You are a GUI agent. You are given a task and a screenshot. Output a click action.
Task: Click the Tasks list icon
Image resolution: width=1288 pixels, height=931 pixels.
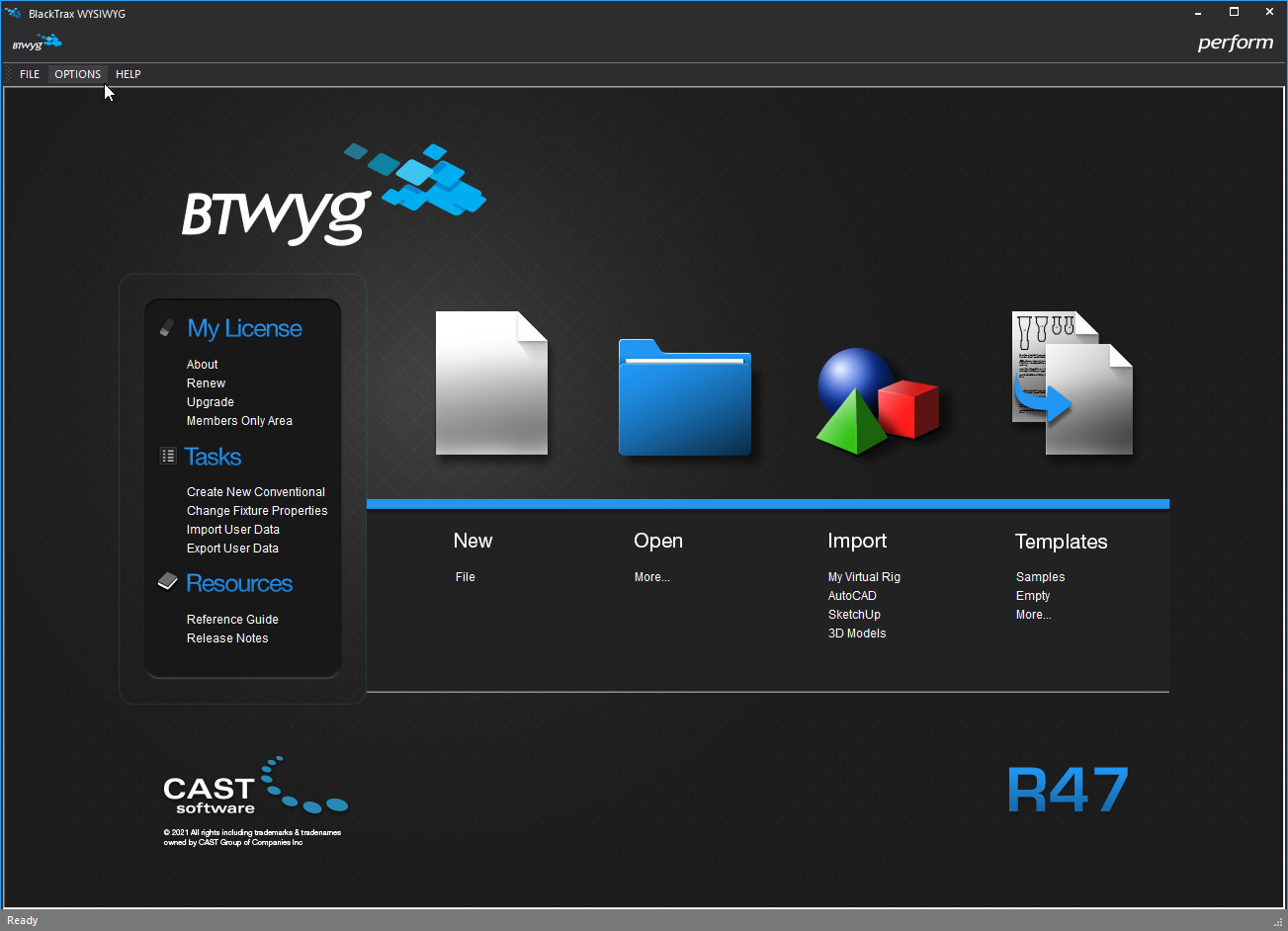pyautogui.click(x=168, y=456)
